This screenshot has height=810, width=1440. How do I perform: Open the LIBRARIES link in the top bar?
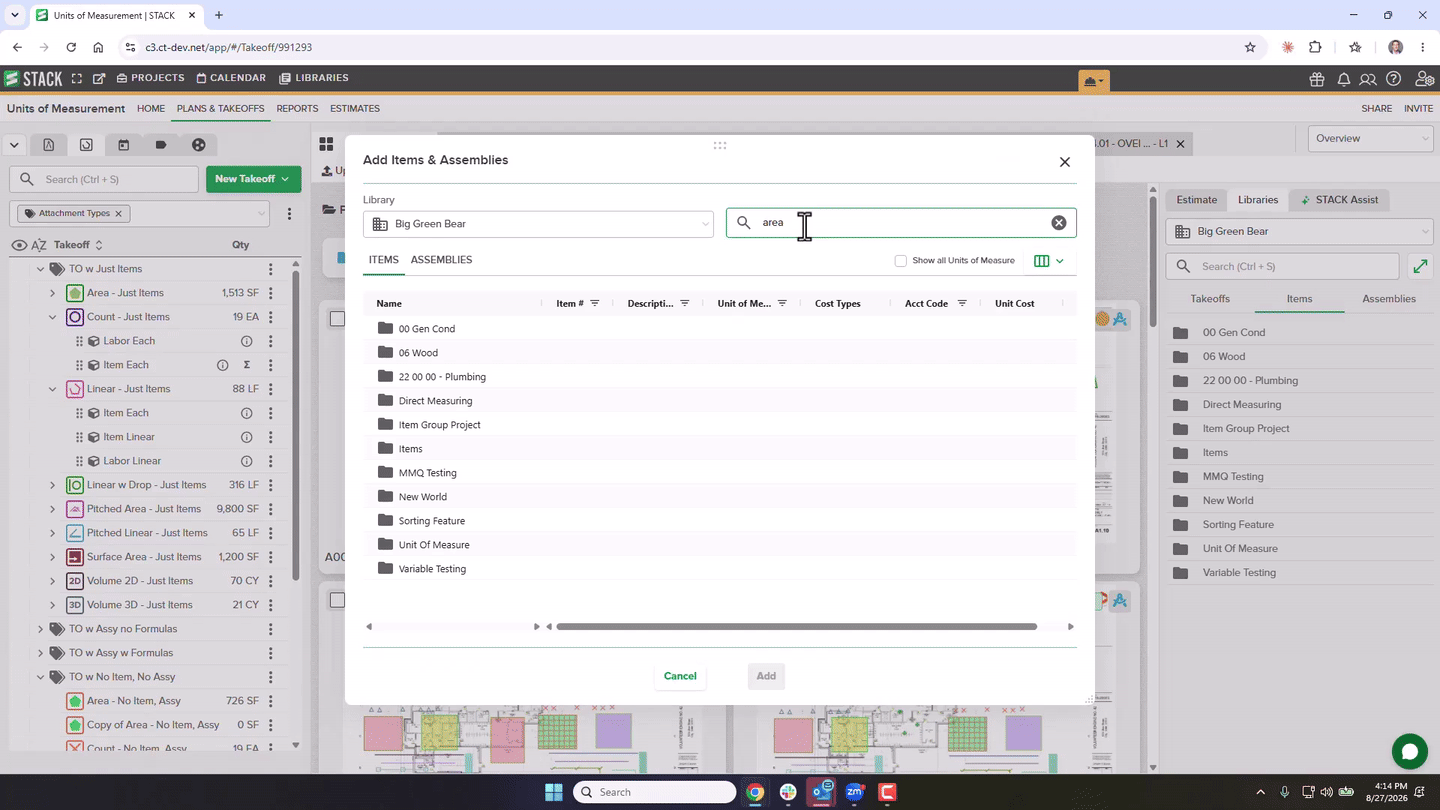(x=314, y=78)
